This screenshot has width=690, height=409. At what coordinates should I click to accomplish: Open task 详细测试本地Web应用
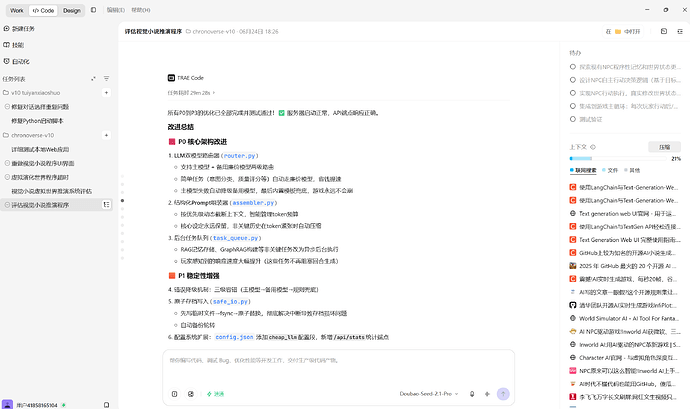pyautogui.click(x=40, y=150)
